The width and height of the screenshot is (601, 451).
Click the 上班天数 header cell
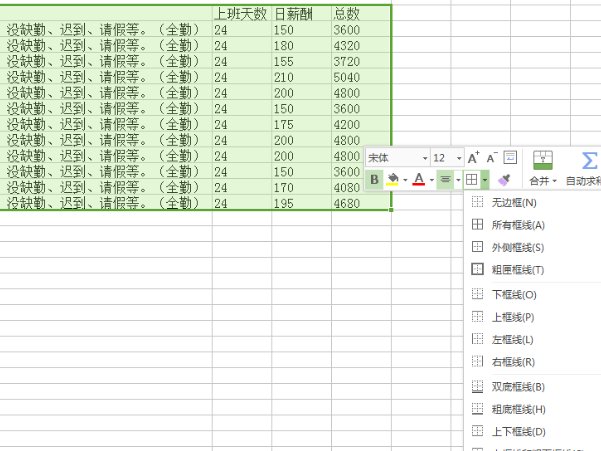coord(242,13)
